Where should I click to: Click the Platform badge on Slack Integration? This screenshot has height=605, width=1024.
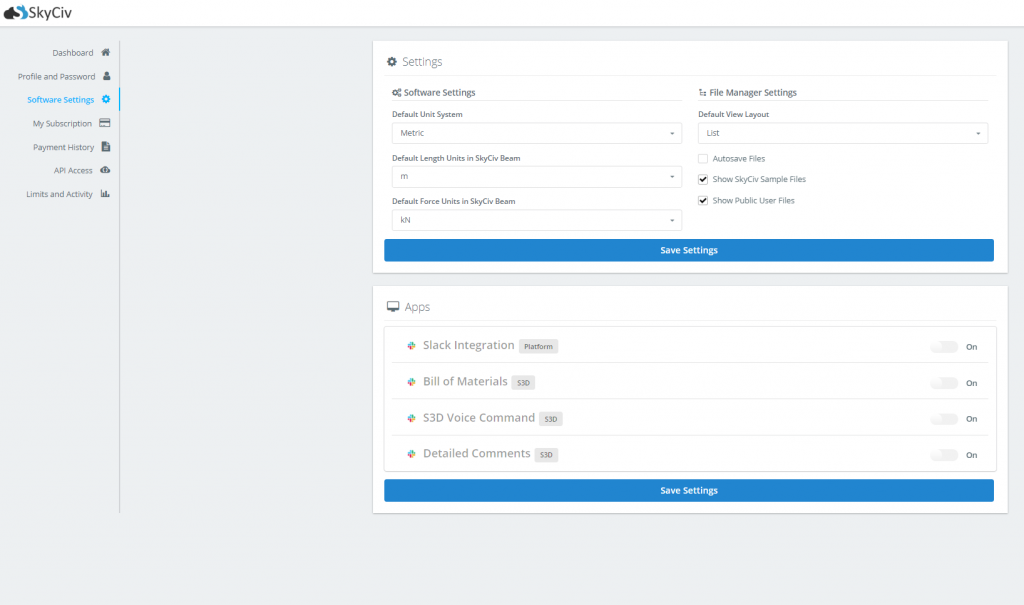point(538,346)
